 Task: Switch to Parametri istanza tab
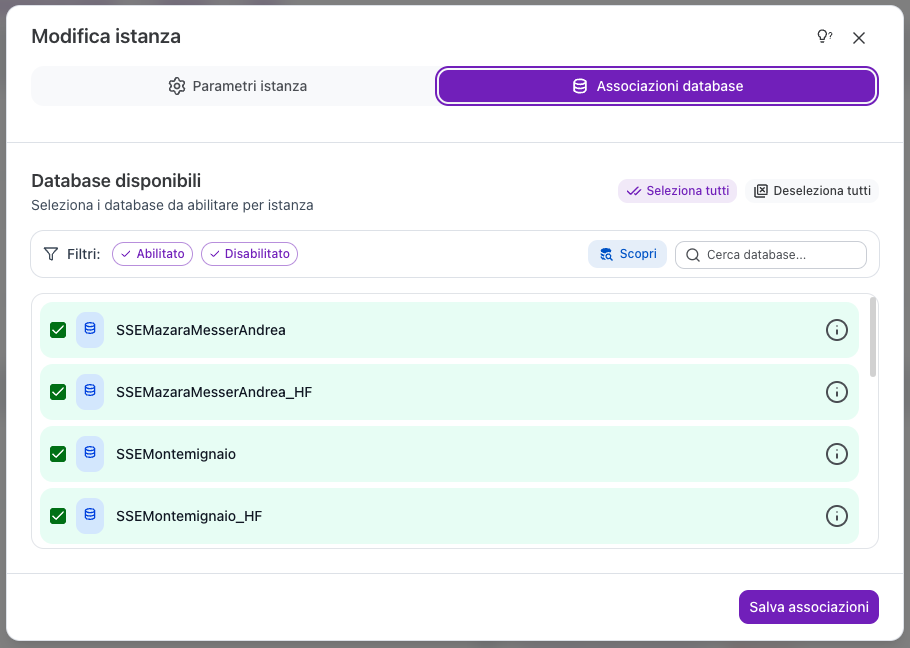[237, 86]
